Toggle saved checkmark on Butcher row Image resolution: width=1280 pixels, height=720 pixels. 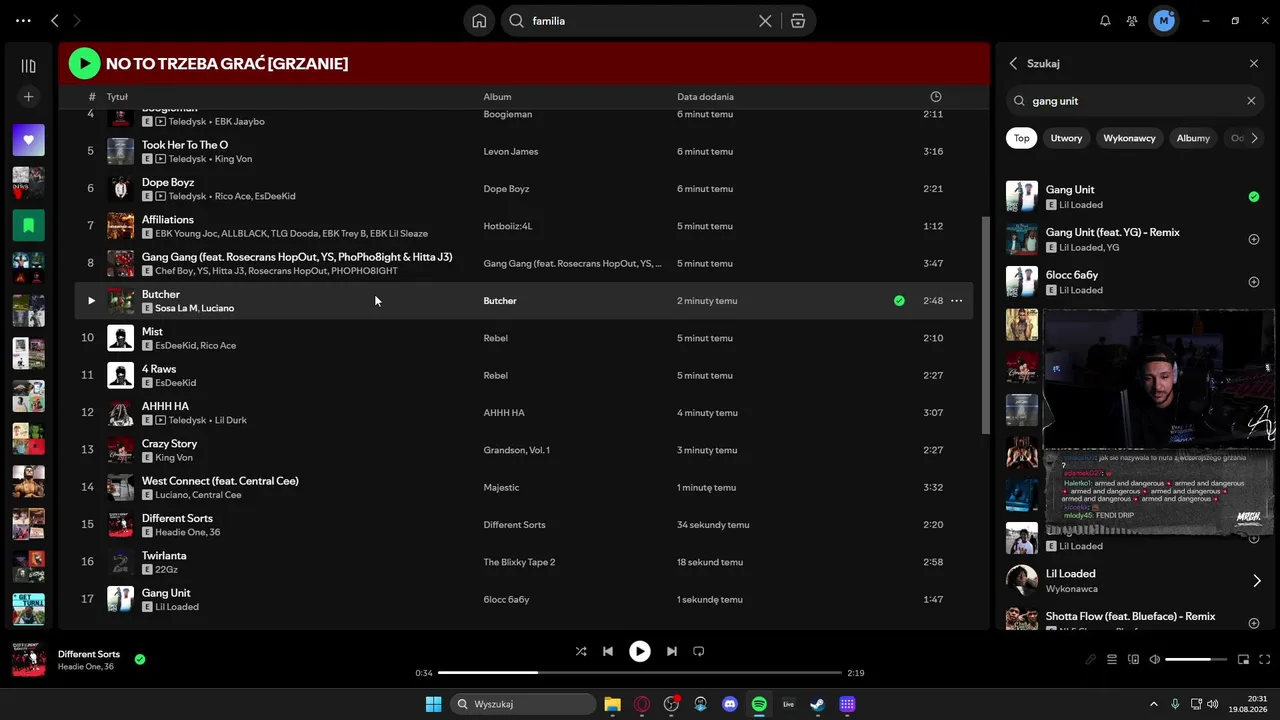coord(899,301)
